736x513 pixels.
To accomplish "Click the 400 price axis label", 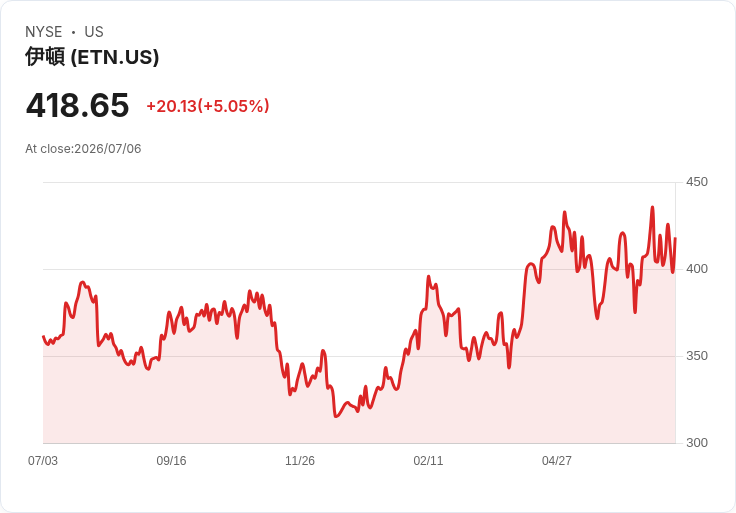I will (697, 269).
